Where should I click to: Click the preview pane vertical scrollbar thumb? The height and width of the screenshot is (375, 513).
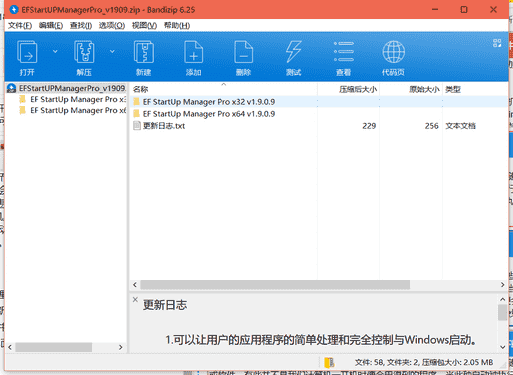(x=503, y=312)
